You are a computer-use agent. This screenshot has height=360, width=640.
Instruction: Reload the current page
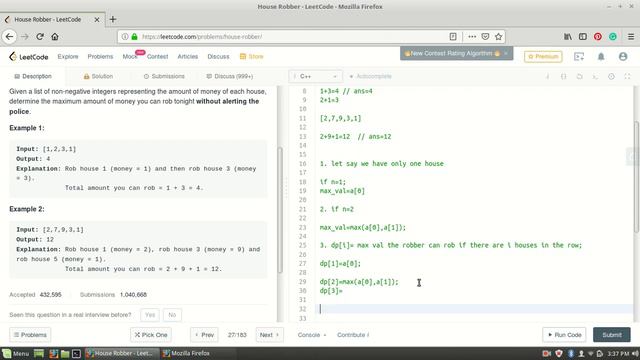[x=40, y=37]
